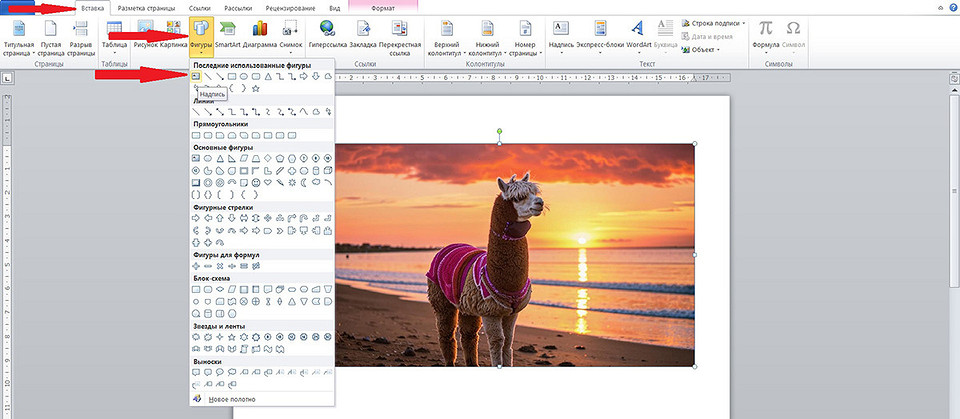The width and height of the screenshot is (960, 419).
Task: Switch to the Разметка страницы tab
Action: (146, 8)
